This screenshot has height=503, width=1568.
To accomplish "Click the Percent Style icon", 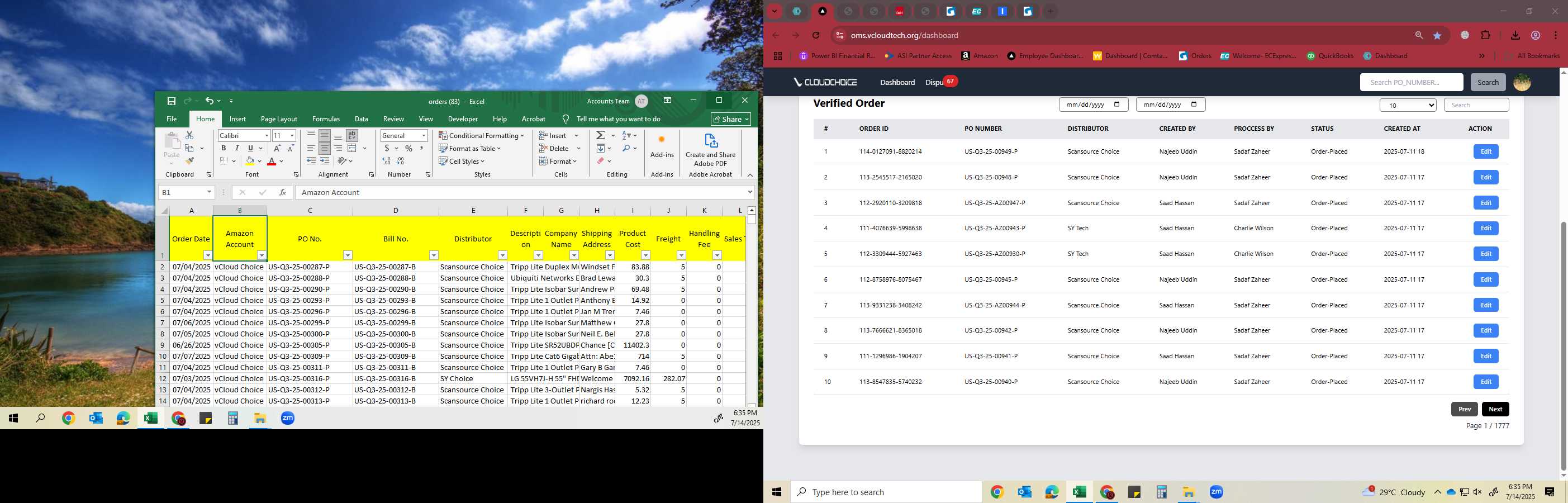I will point(408,148).
